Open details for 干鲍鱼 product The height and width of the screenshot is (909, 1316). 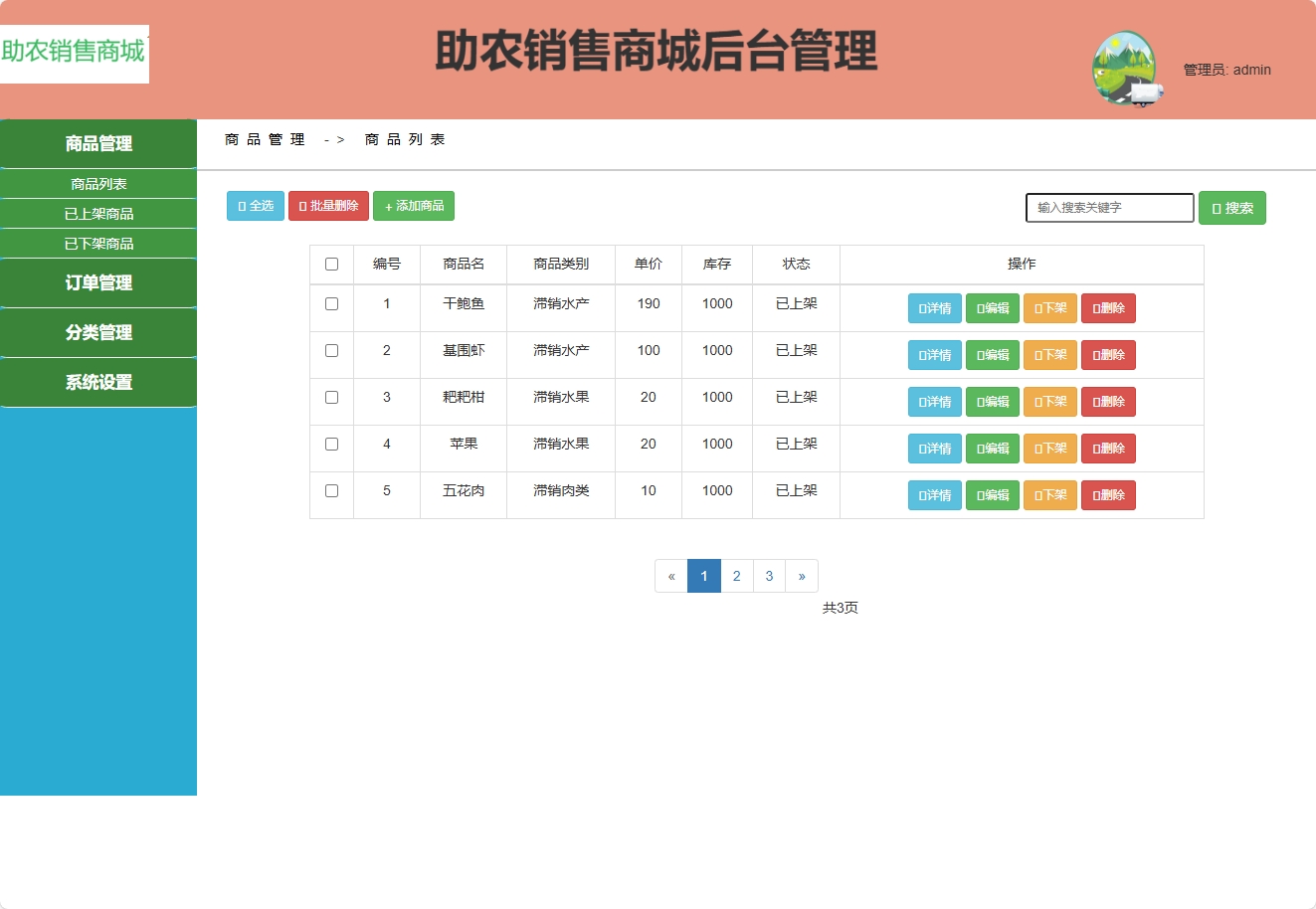click(933, 308)
